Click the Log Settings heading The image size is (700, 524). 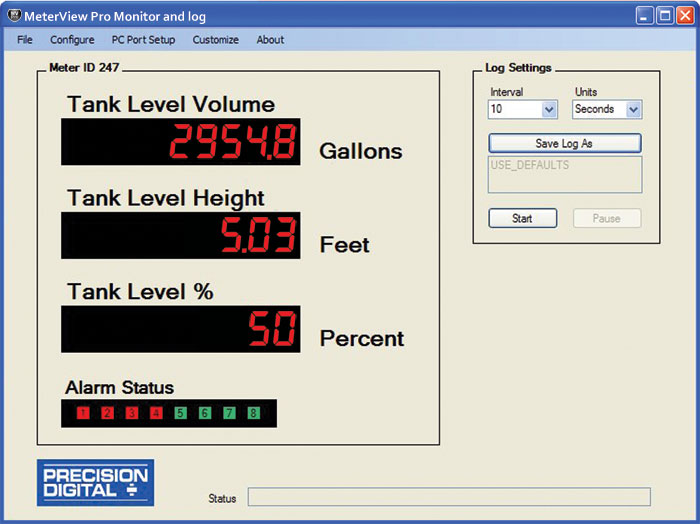click(x=518, y=68)
